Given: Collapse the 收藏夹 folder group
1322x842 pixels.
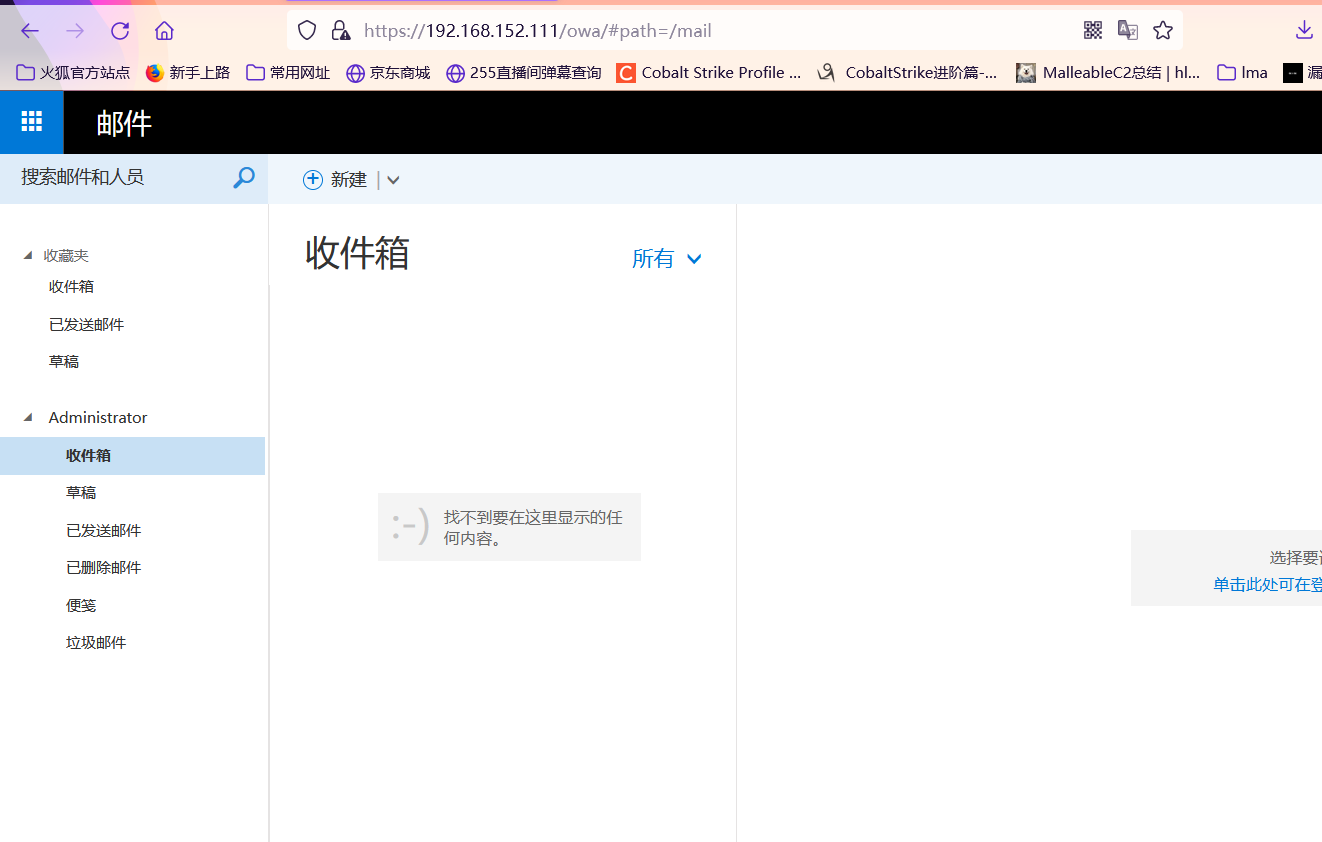Looking at the screenshot, I should point(28,255).
